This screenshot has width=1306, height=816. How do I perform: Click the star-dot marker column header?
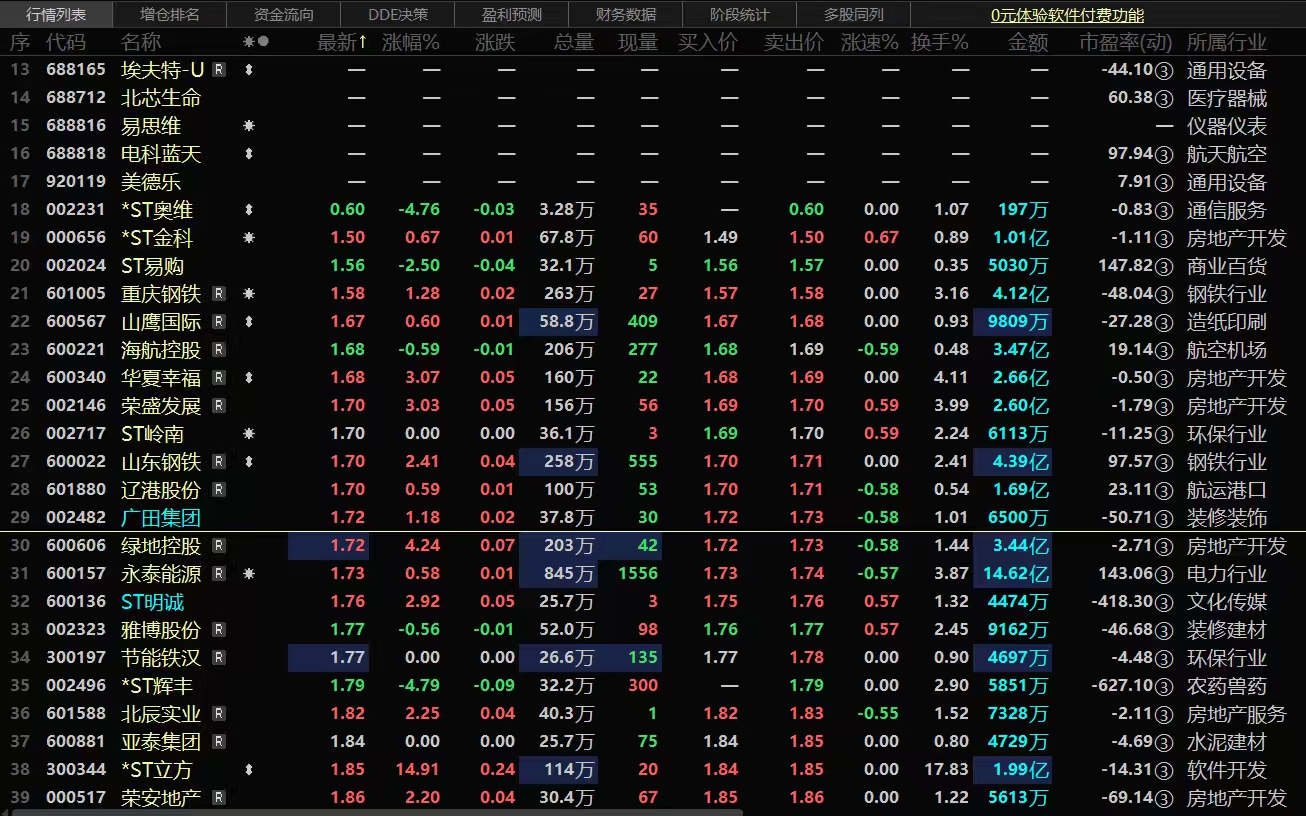coord(256,42)
